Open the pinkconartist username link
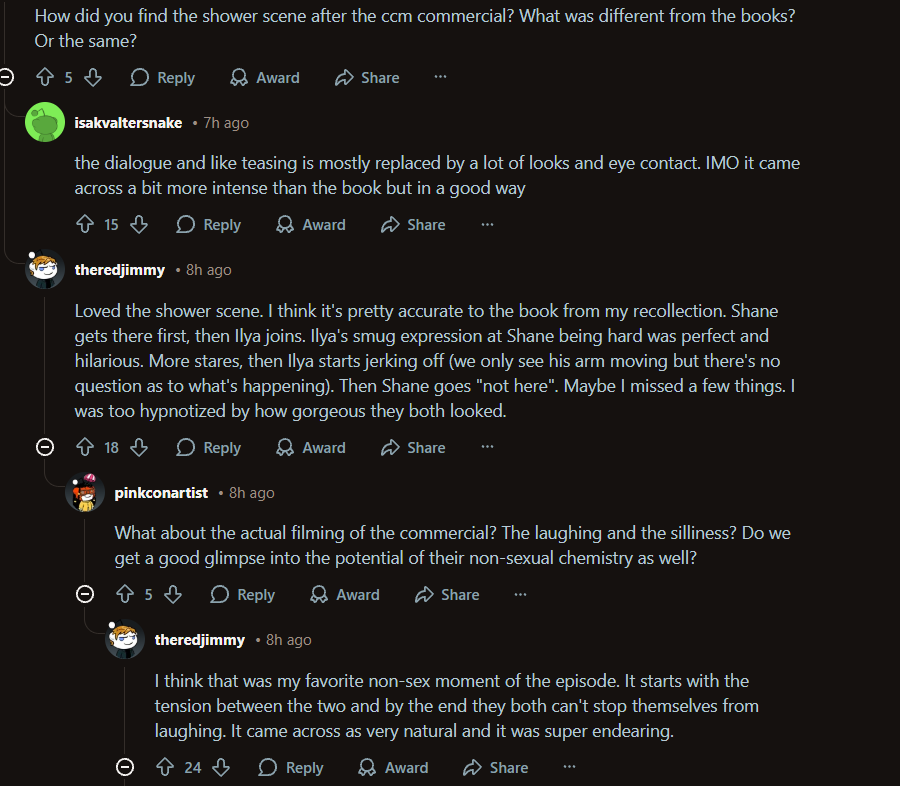The width and height of the screenshot is (900, 786). [161, 493]
